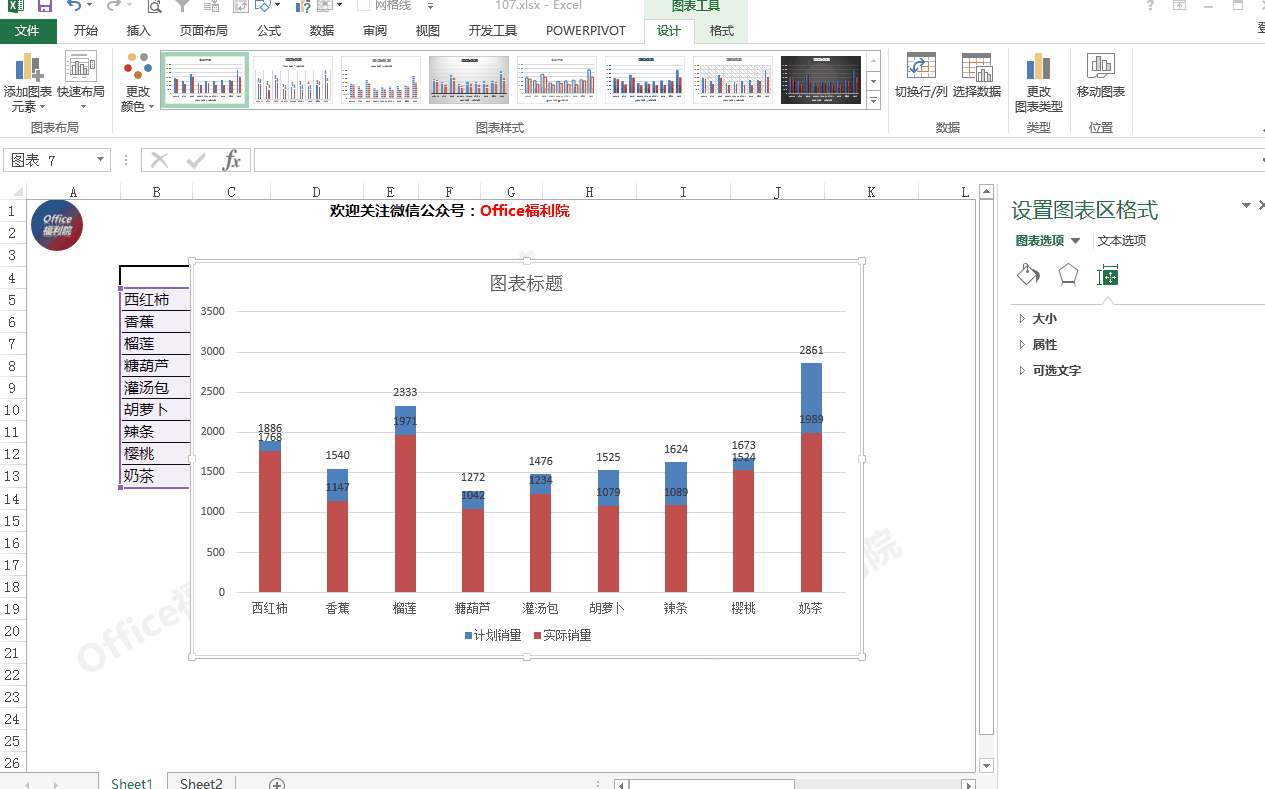Viewport: 1265px width, 789px height.
Task: Open 快速布局 layout dropdown
Action: (x=81, y=83)
